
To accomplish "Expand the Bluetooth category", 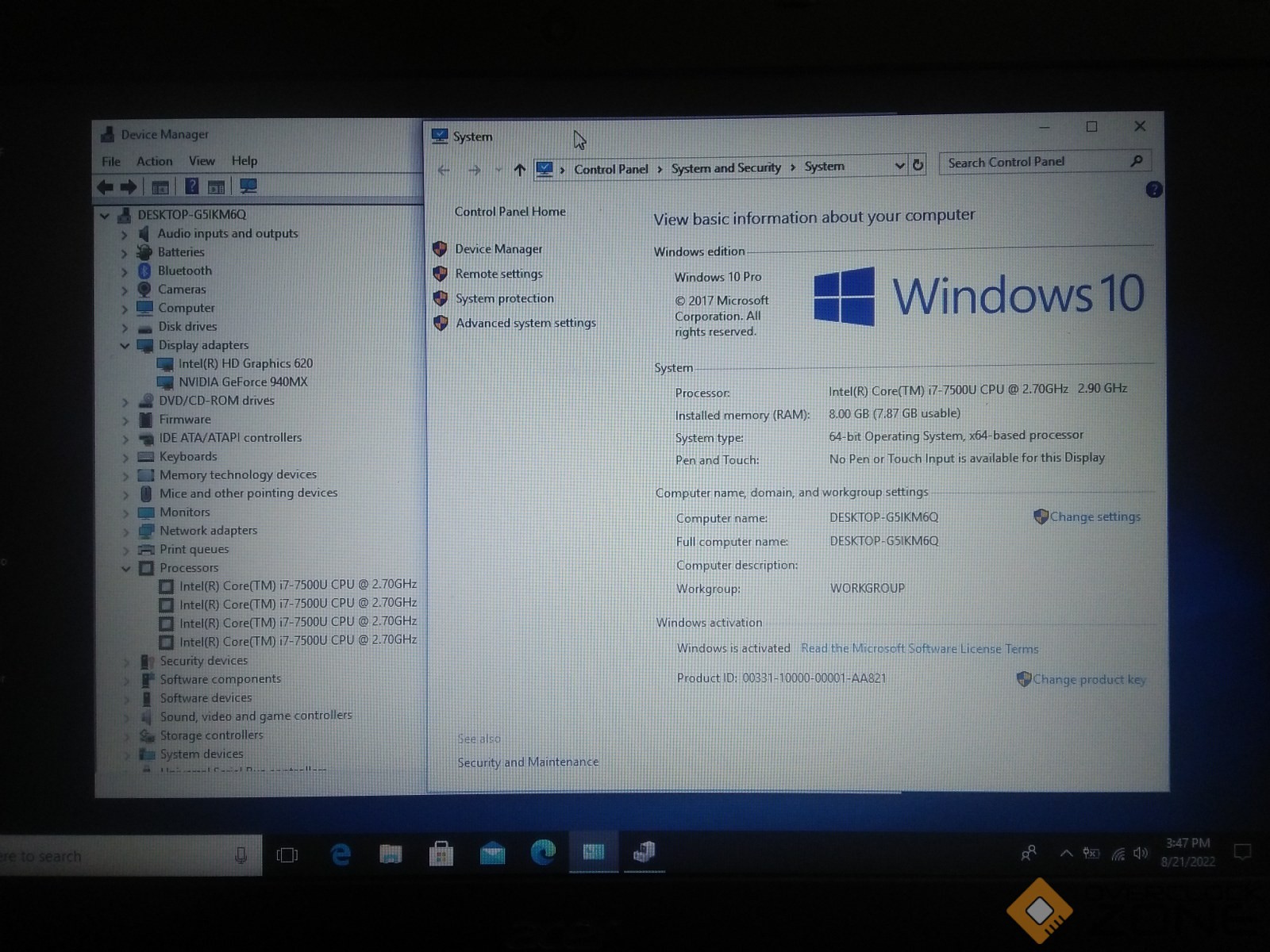I will pyautogui.click(x=125, y=271).
